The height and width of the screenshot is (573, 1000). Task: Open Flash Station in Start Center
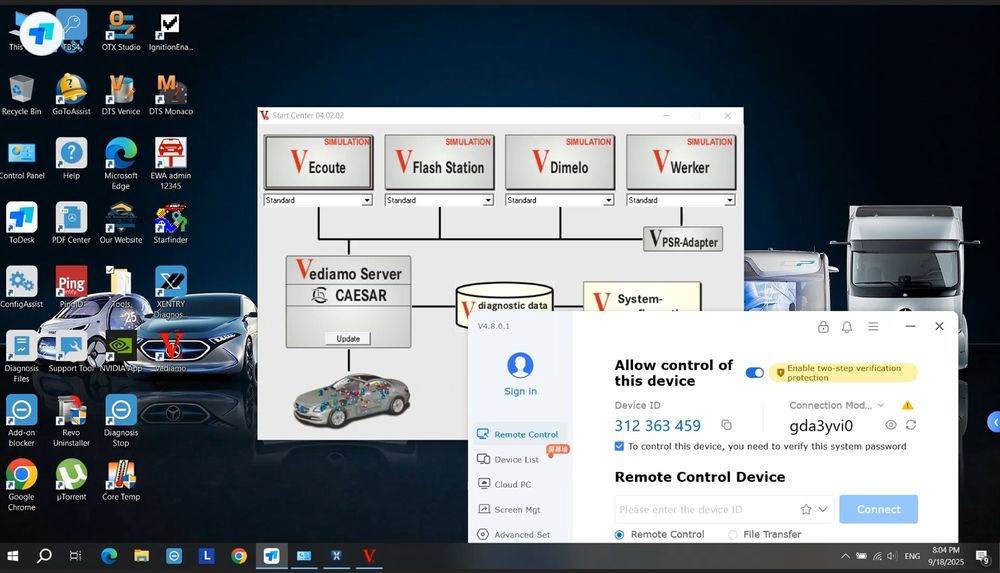[x=439, y=161]
